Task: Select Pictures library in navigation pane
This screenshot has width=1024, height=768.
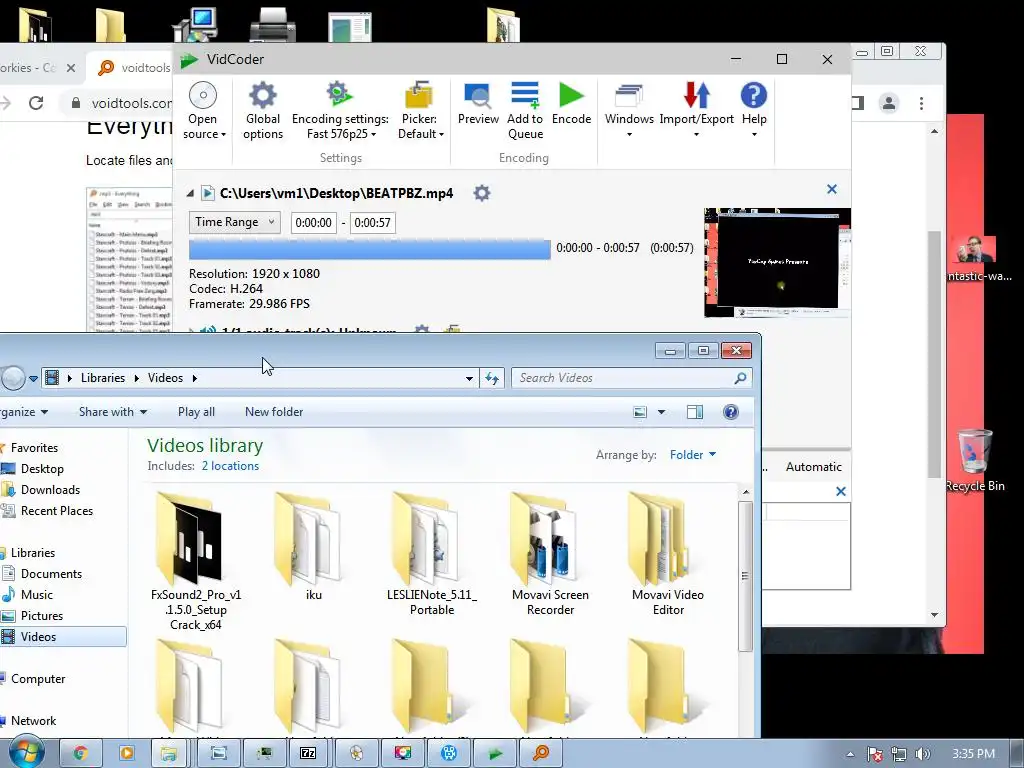Action: [42, 616]
